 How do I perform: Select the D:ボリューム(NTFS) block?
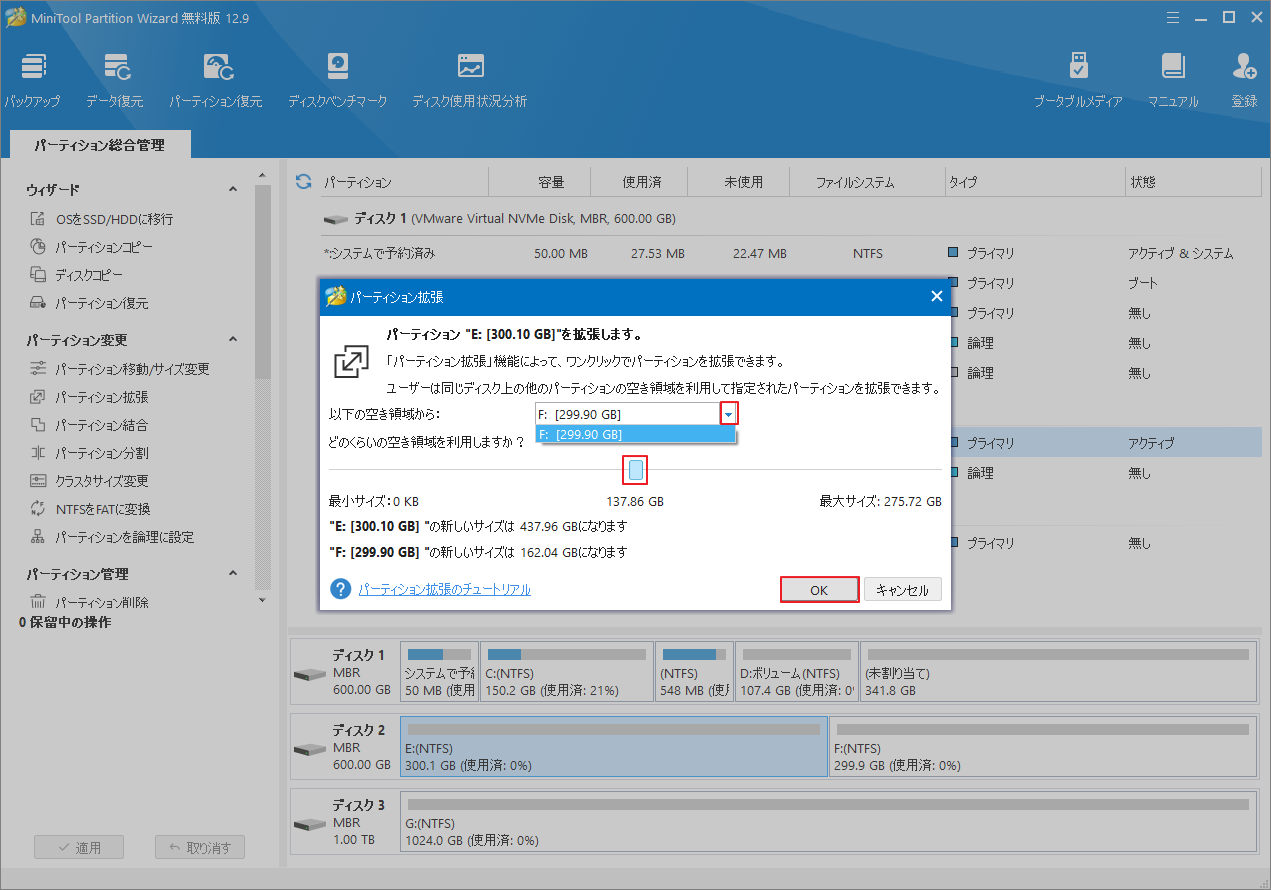click(x=795, y=672)
